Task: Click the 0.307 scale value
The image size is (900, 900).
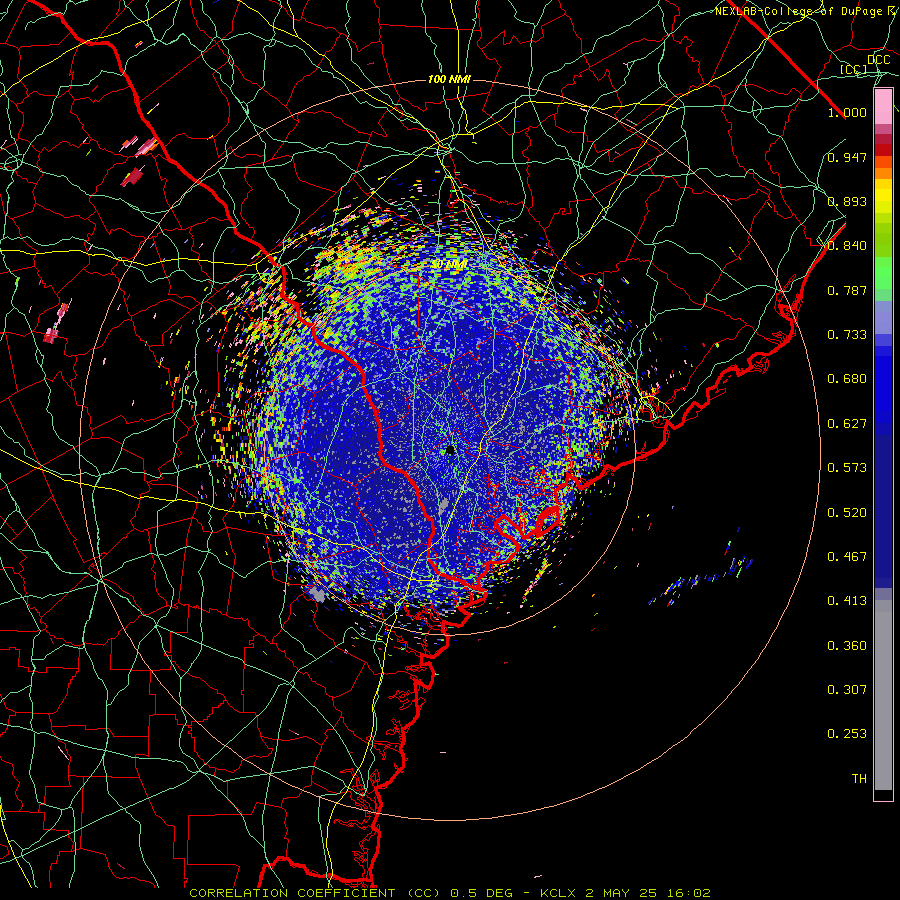Action: click(x=847, y=690)
